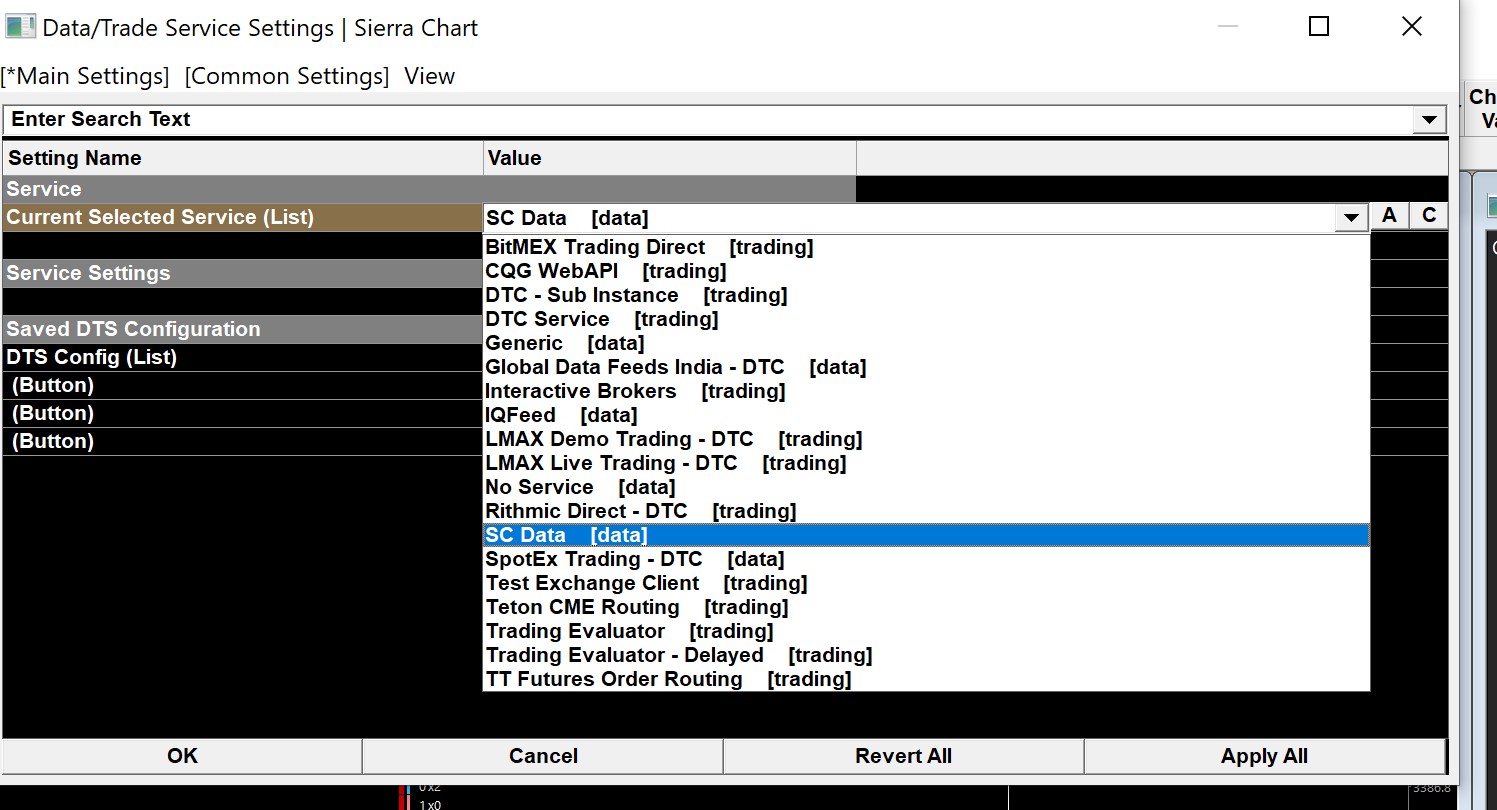Open the Common Settings menu
The width and height of the screenshot is (1497, 810).
point(287,76)
